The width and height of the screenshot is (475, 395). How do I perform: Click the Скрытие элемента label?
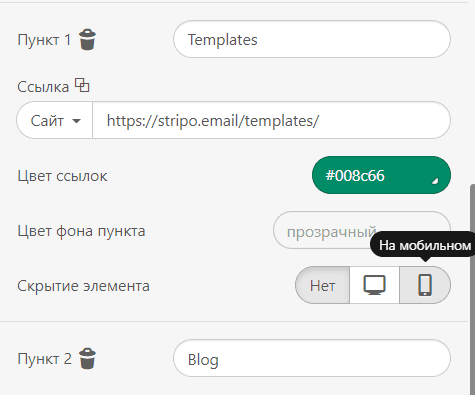coord(83,286)
